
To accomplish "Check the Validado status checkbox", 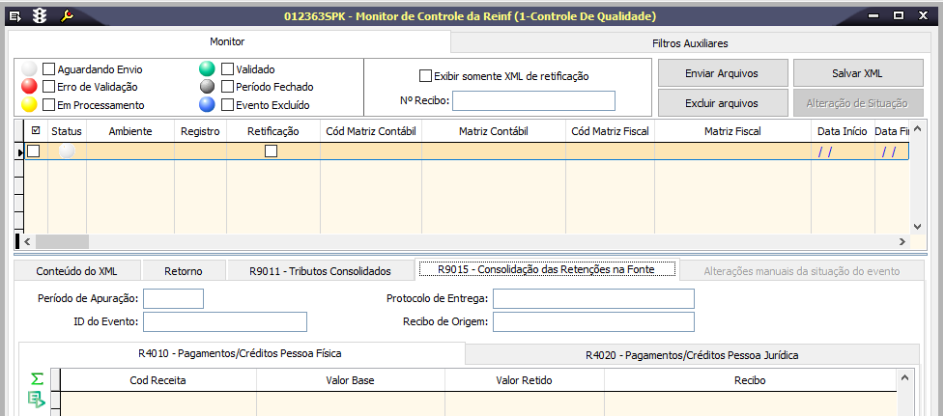I will coord(227,70).
